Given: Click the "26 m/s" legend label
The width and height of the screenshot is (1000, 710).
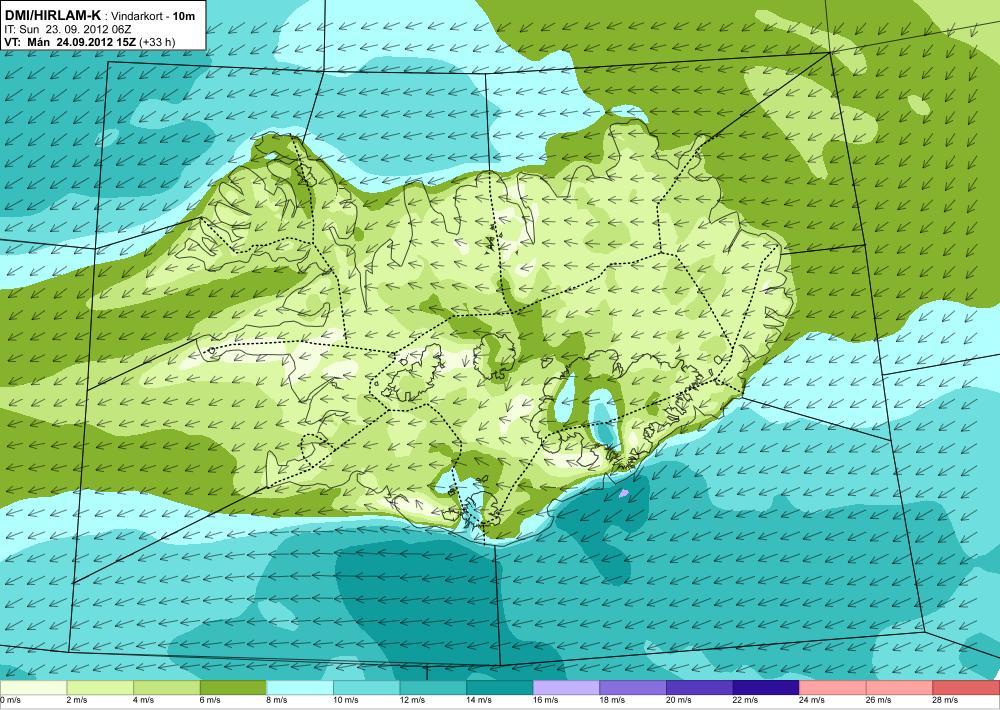Looking at the screenshot, I should tap(879, 700).
